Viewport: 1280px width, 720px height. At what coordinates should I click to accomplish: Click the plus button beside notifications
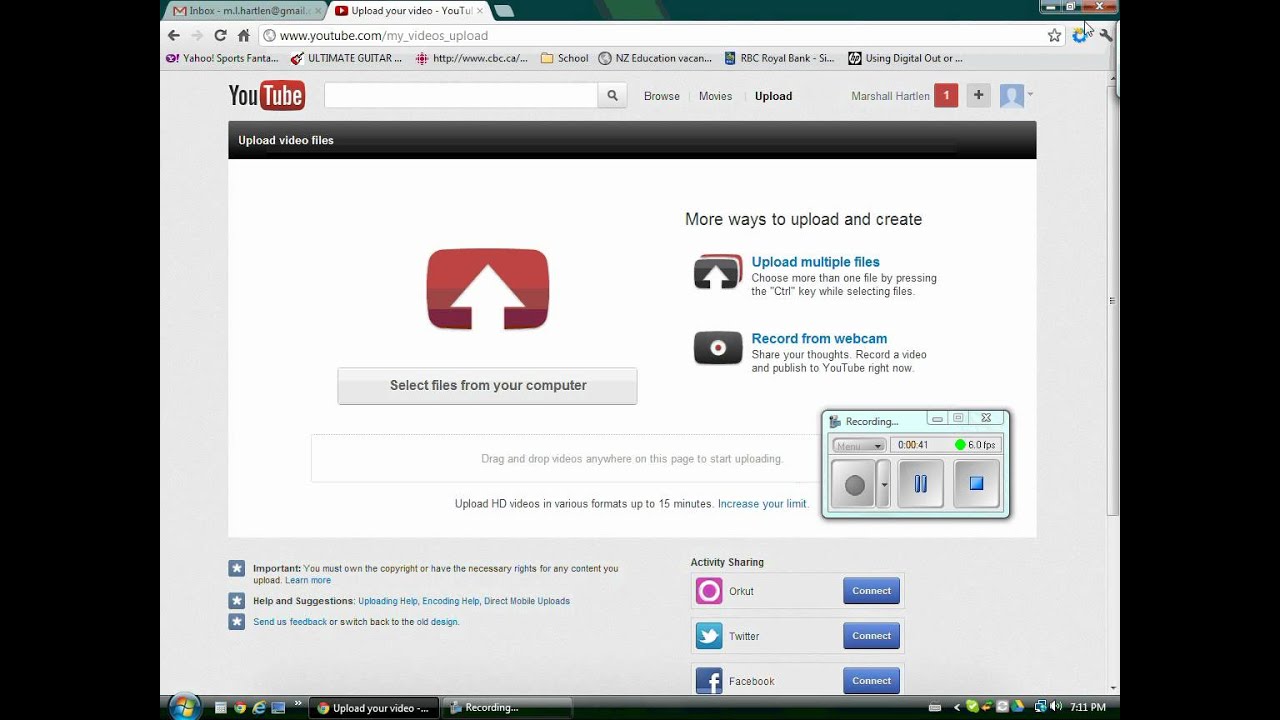[978, 96]
